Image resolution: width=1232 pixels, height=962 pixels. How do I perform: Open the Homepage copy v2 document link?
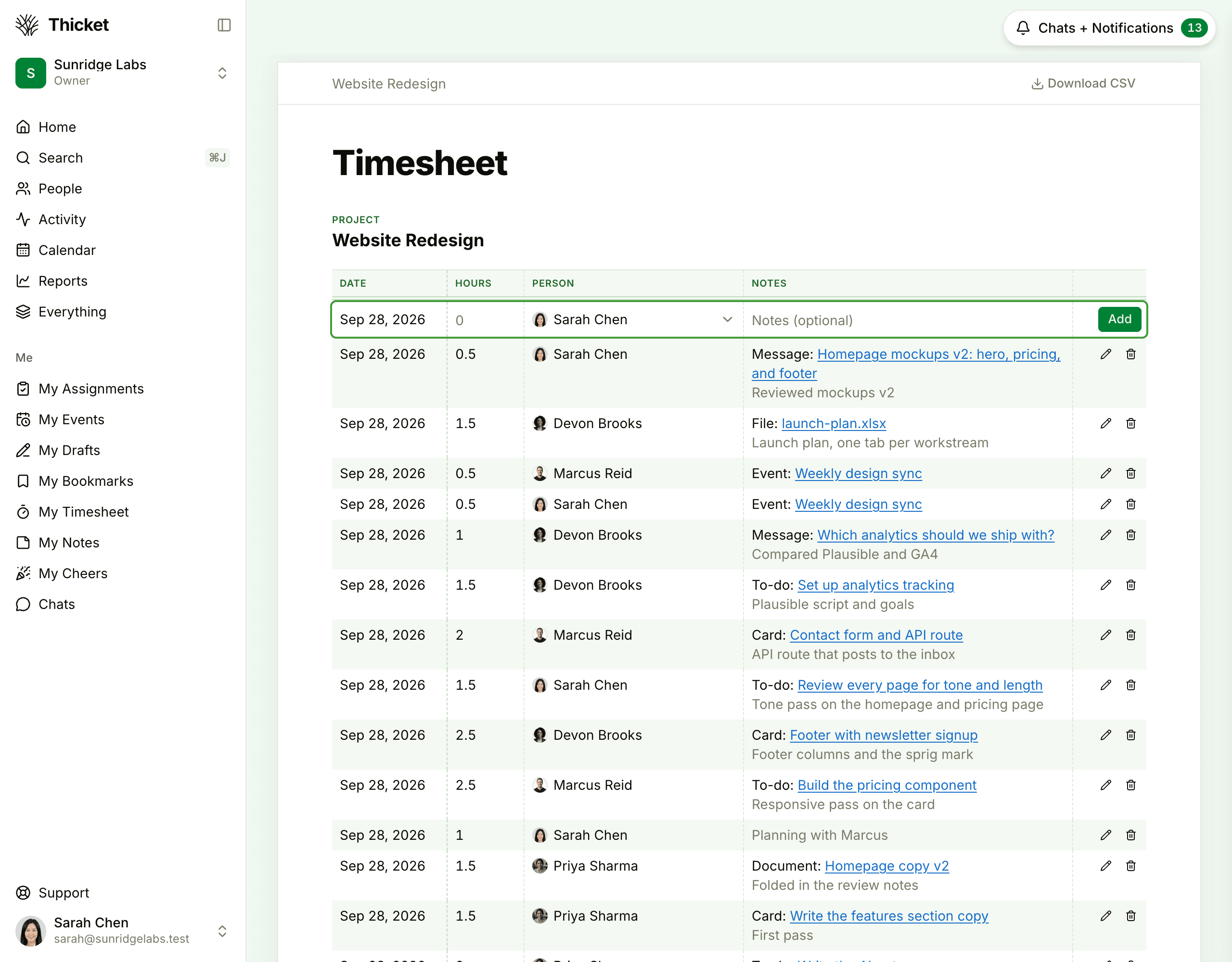[886, 866]
